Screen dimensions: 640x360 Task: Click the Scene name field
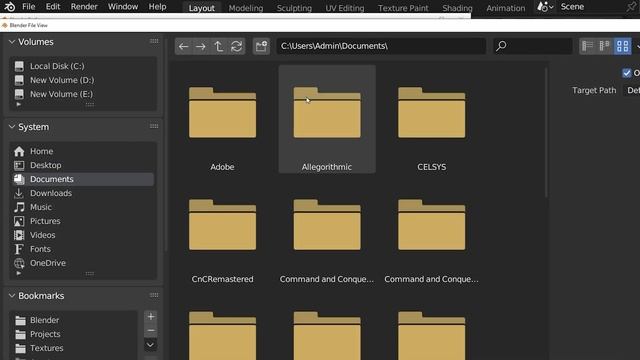coord(590,7)
